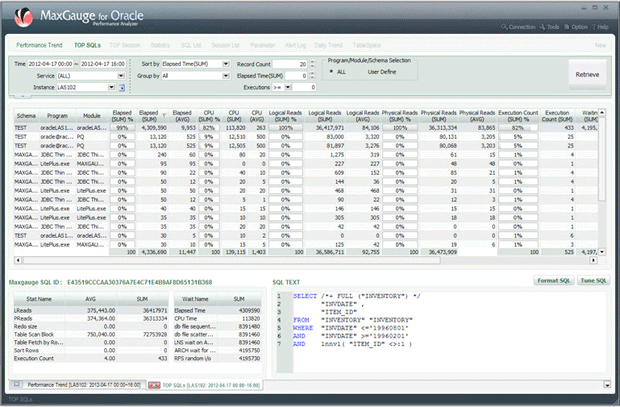Sort by the Schema column header

[26, 116]
